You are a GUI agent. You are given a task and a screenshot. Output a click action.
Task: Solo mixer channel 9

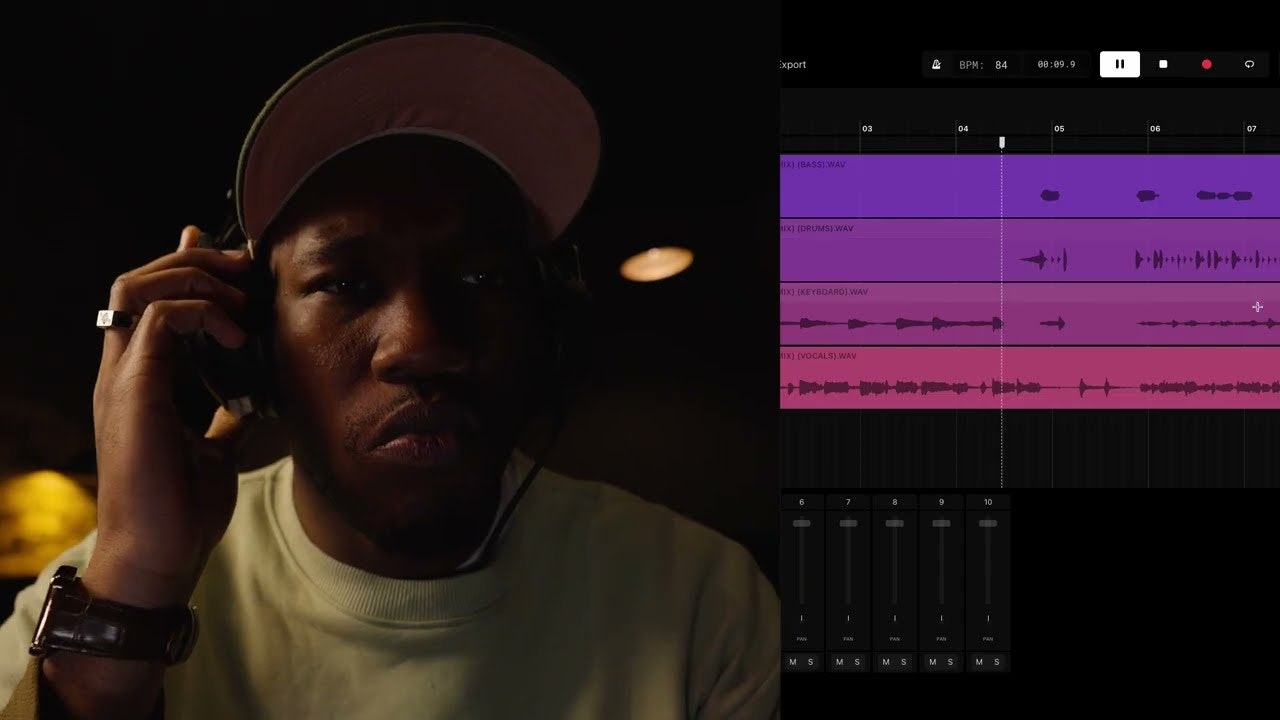pyautogui.click(x=950, y=662)
